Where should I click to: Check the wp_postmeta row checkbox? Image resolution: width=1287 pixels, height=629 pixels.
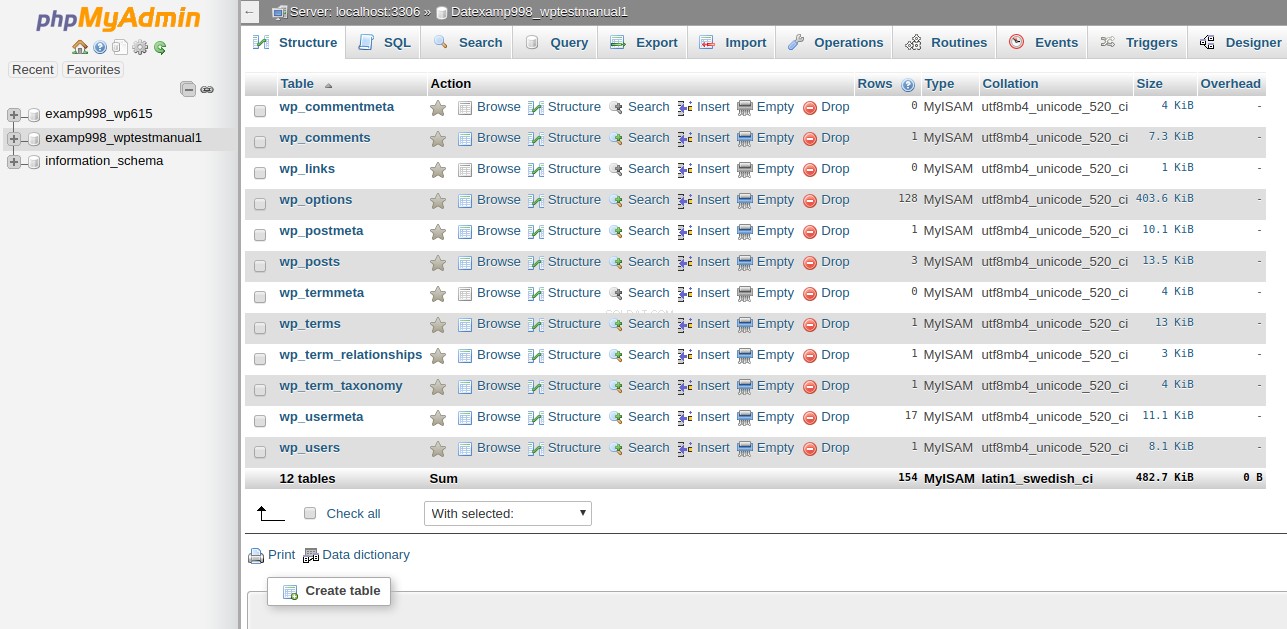[260, 235]
